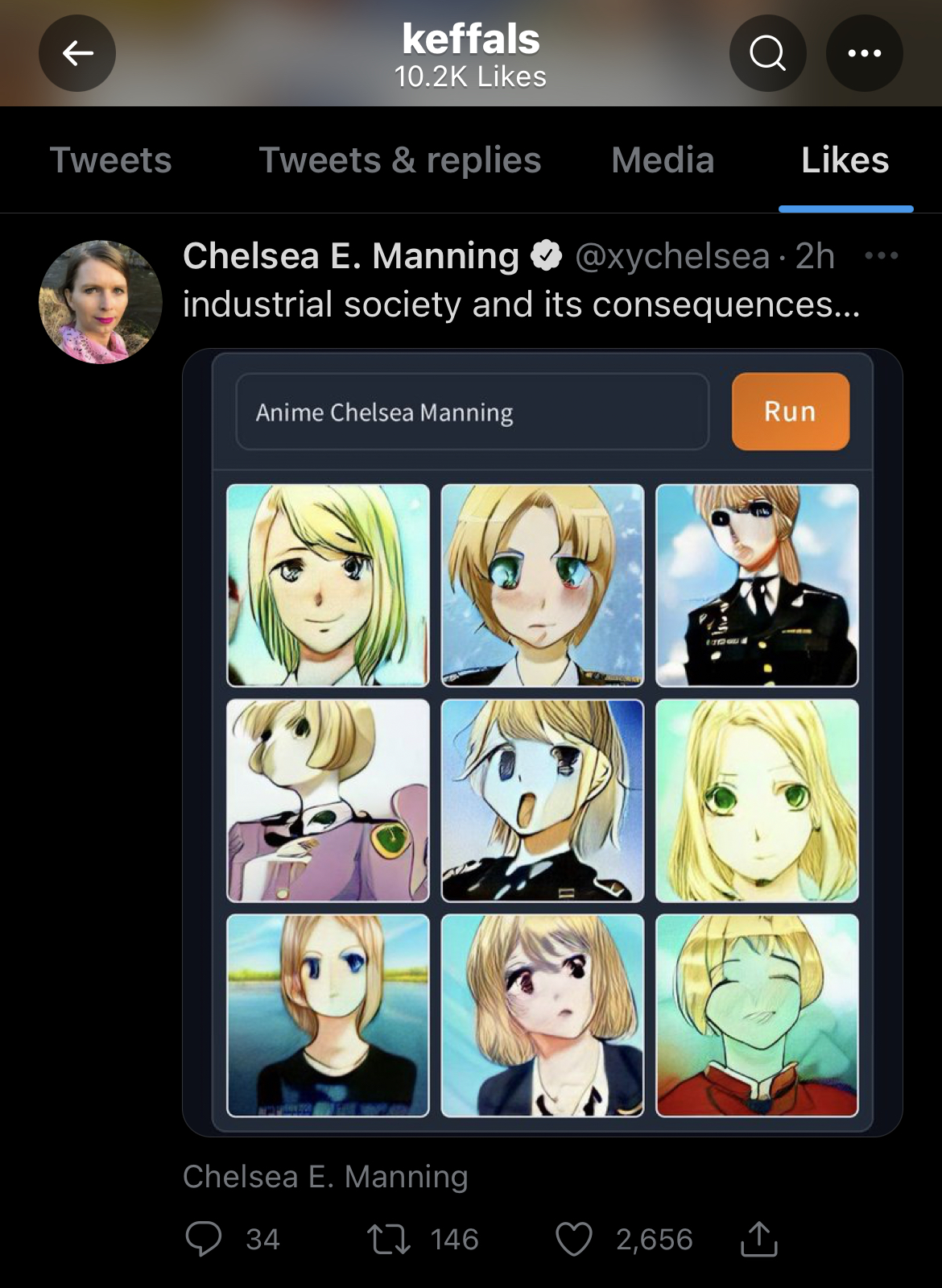Open the green-haired anime portrait thumbnail
Viewport: 942px width, 1288px height.
pyautogui.click(x=328, y=586)
